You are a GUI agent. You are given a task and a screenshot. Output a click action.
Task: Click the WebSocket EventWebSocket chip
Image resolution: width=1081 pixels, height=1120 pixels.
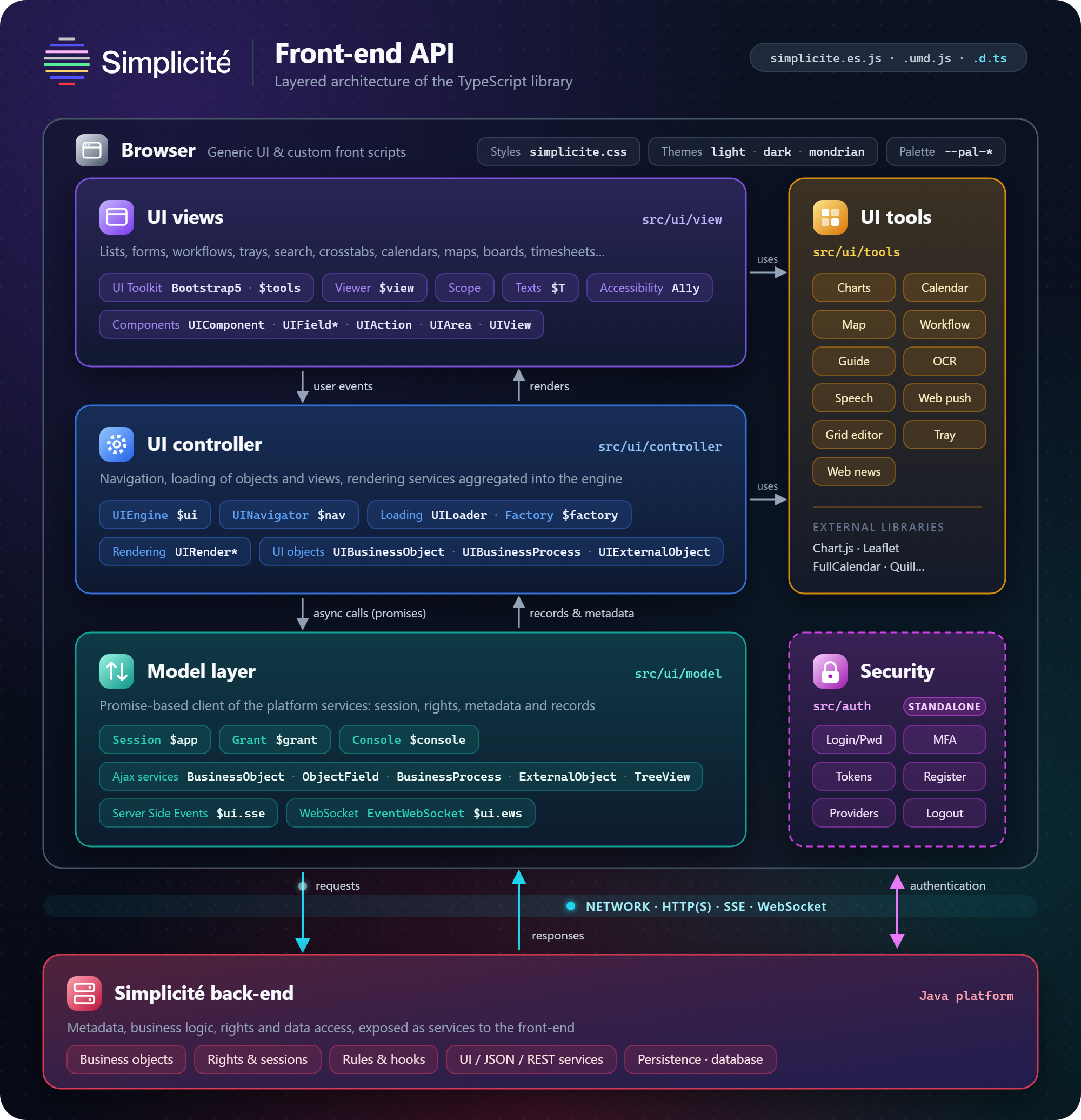(410, 812)
